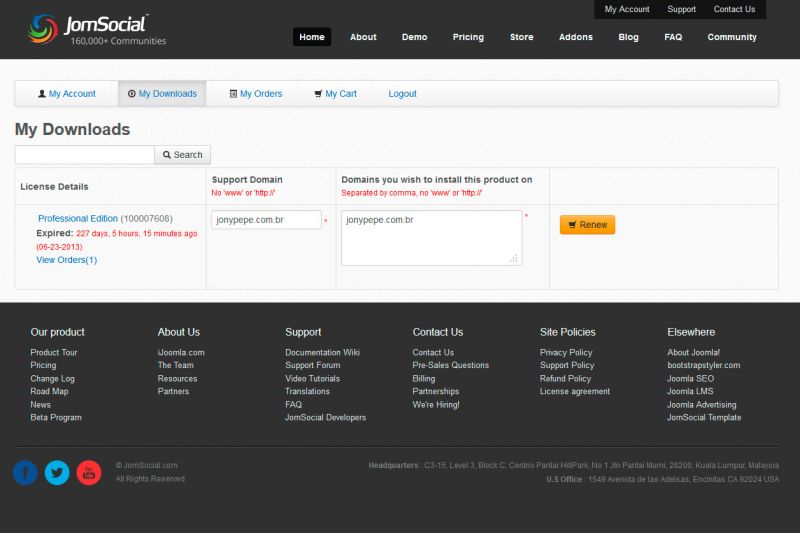Open the Blog nav item
Screen dimensions: 800x533
(x=628, y=37)
